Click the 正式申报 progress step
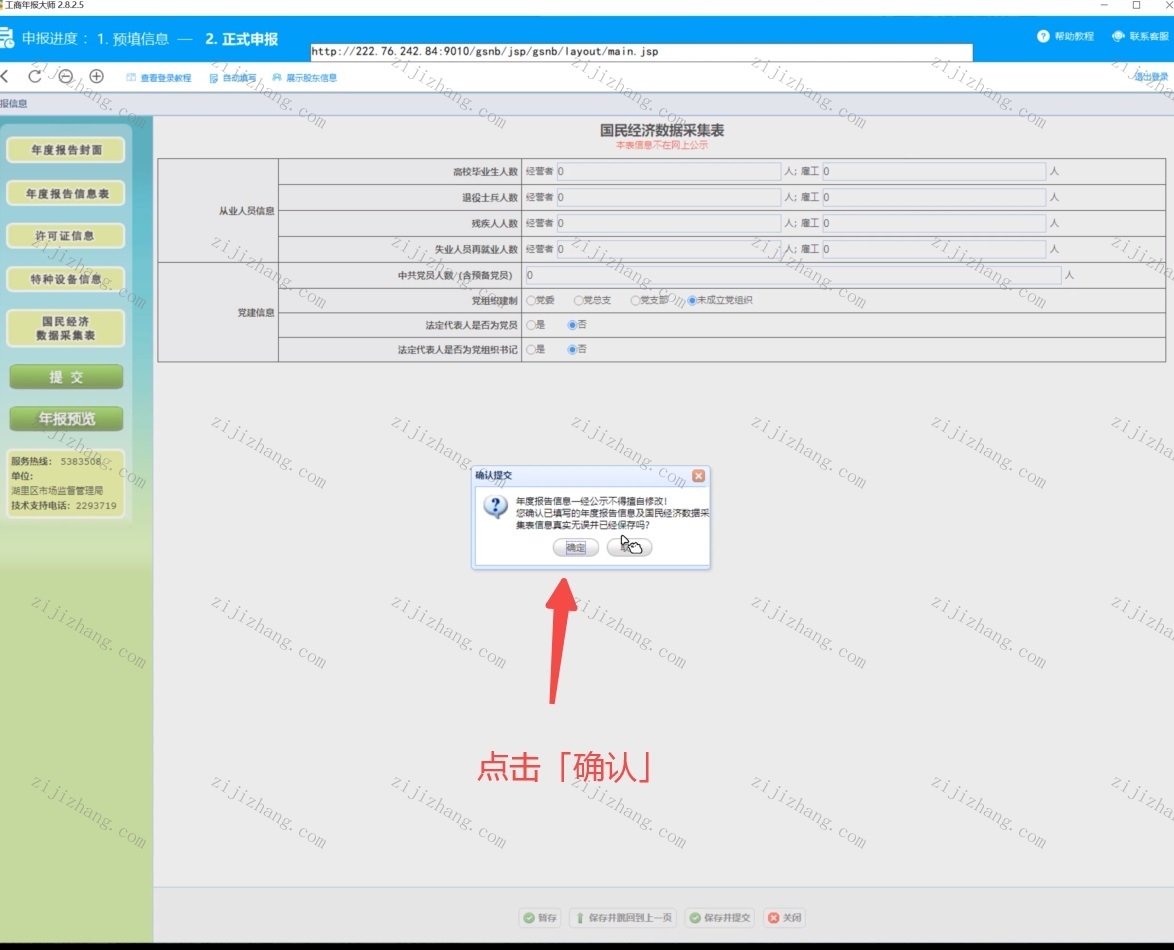1174x950 pixels. [241, 39]
